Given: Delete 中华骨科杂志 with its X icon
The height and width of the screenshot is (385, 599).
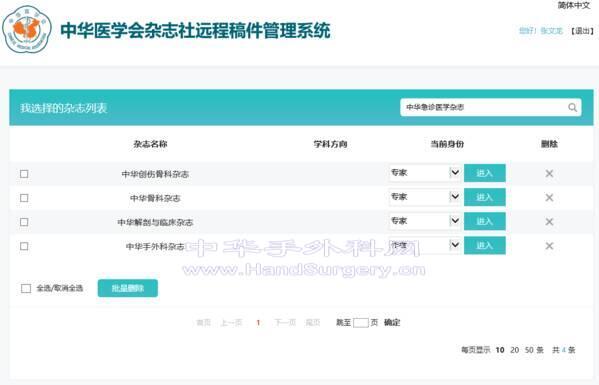Looking at the screenshot, I should 549,197.
